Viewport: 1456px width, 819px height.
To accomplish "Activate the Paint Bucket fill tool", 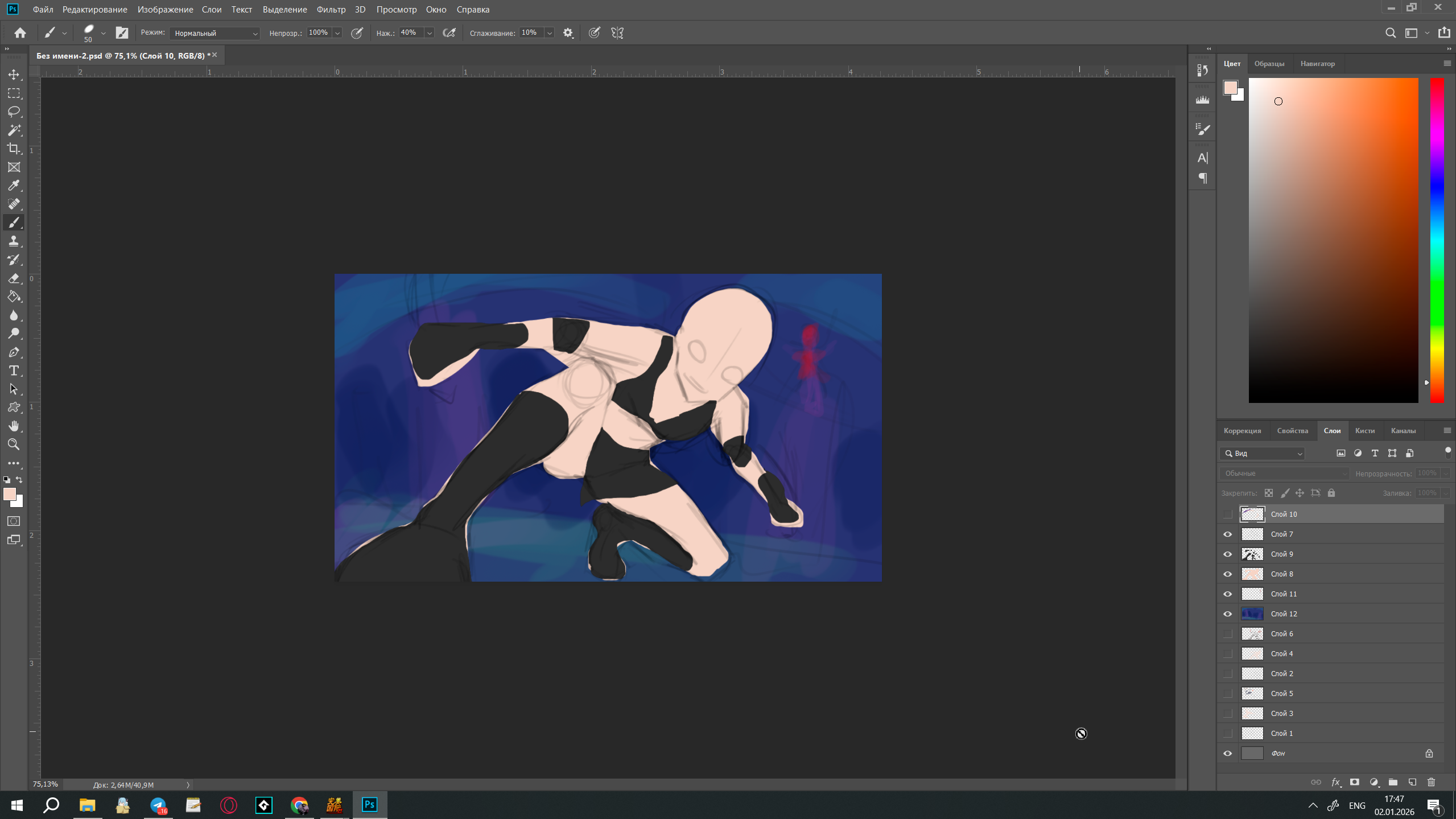I will 14,297.
